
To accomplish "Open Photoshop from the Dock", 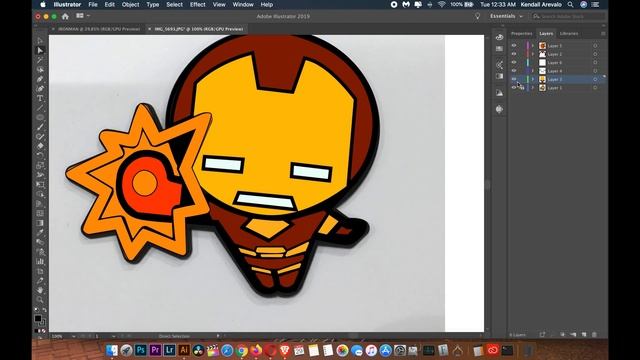I will [x=141, y=350].
